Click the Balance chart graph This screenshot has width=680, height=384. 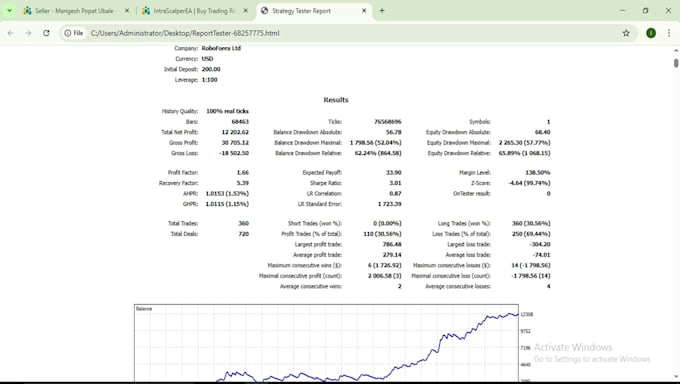point(327,343)
